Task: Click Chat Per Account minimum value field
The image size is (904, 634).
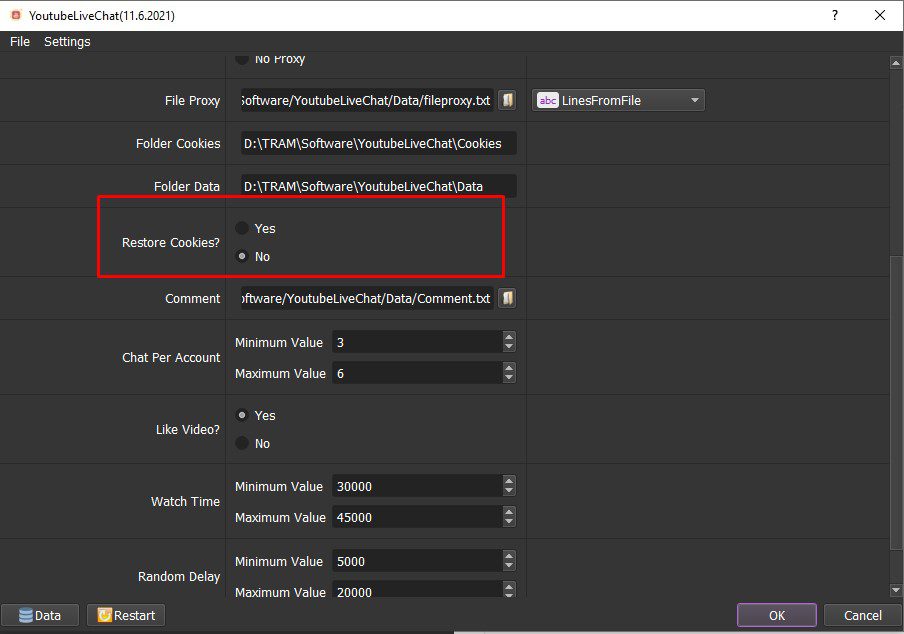Action: pos(417,342)
